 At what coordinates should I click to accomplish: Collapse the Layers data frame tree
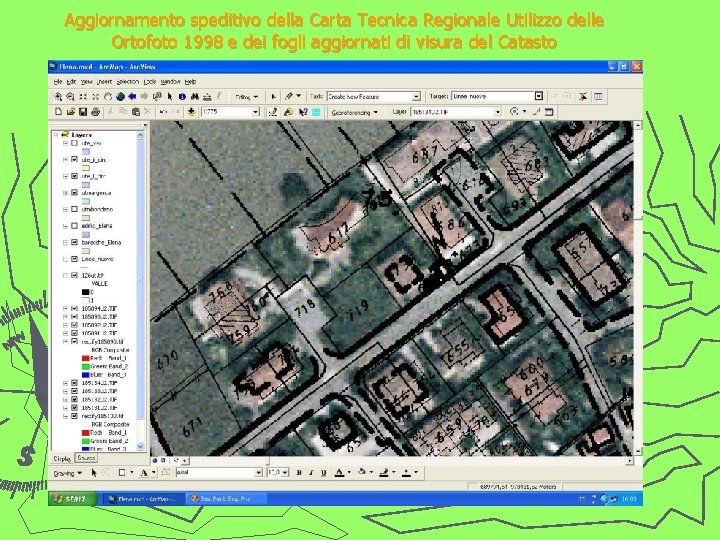click(56, 135)
